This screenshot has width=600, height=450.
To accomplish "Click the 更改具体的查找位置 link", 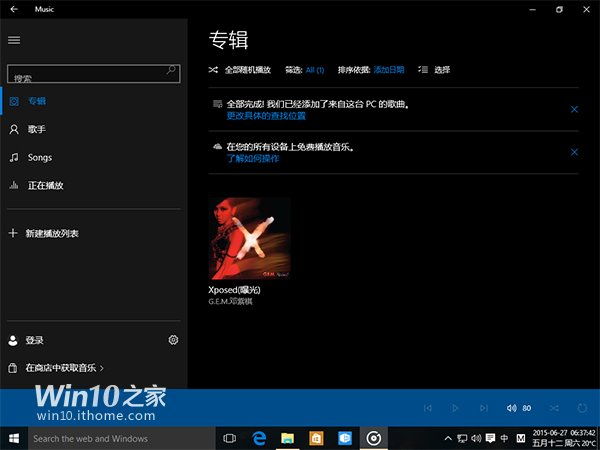I will pos(266,116).
